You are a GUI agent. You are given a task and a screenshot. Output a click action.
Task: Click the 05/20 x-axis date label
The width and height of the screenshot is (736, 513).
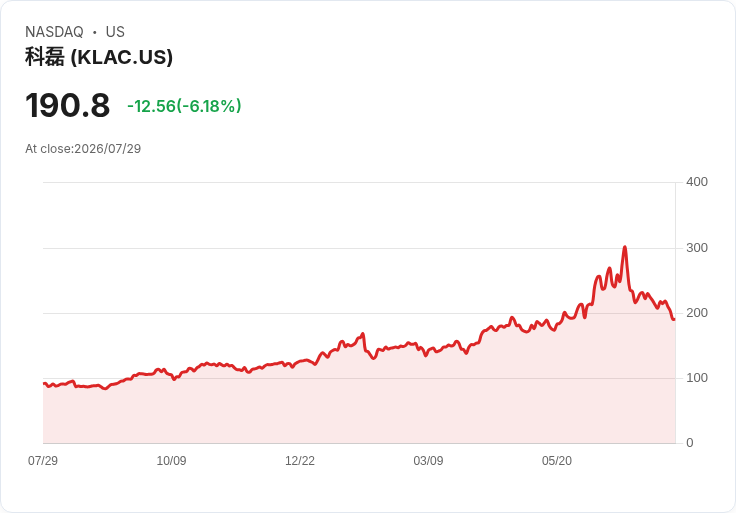click(557, 460)
